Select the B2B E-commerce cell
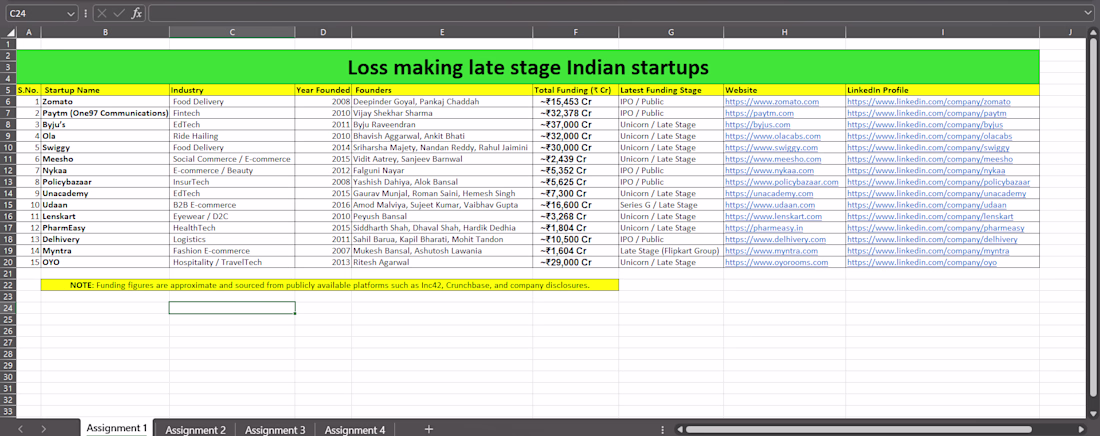 click(x=232, y=205)
